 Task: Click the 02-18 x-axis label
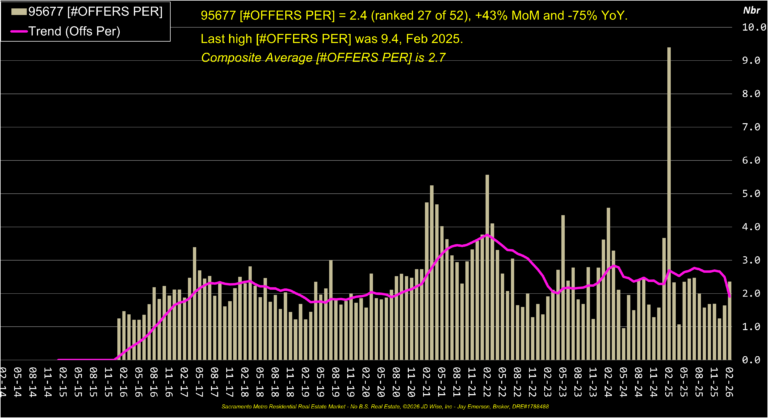point(245,380)
